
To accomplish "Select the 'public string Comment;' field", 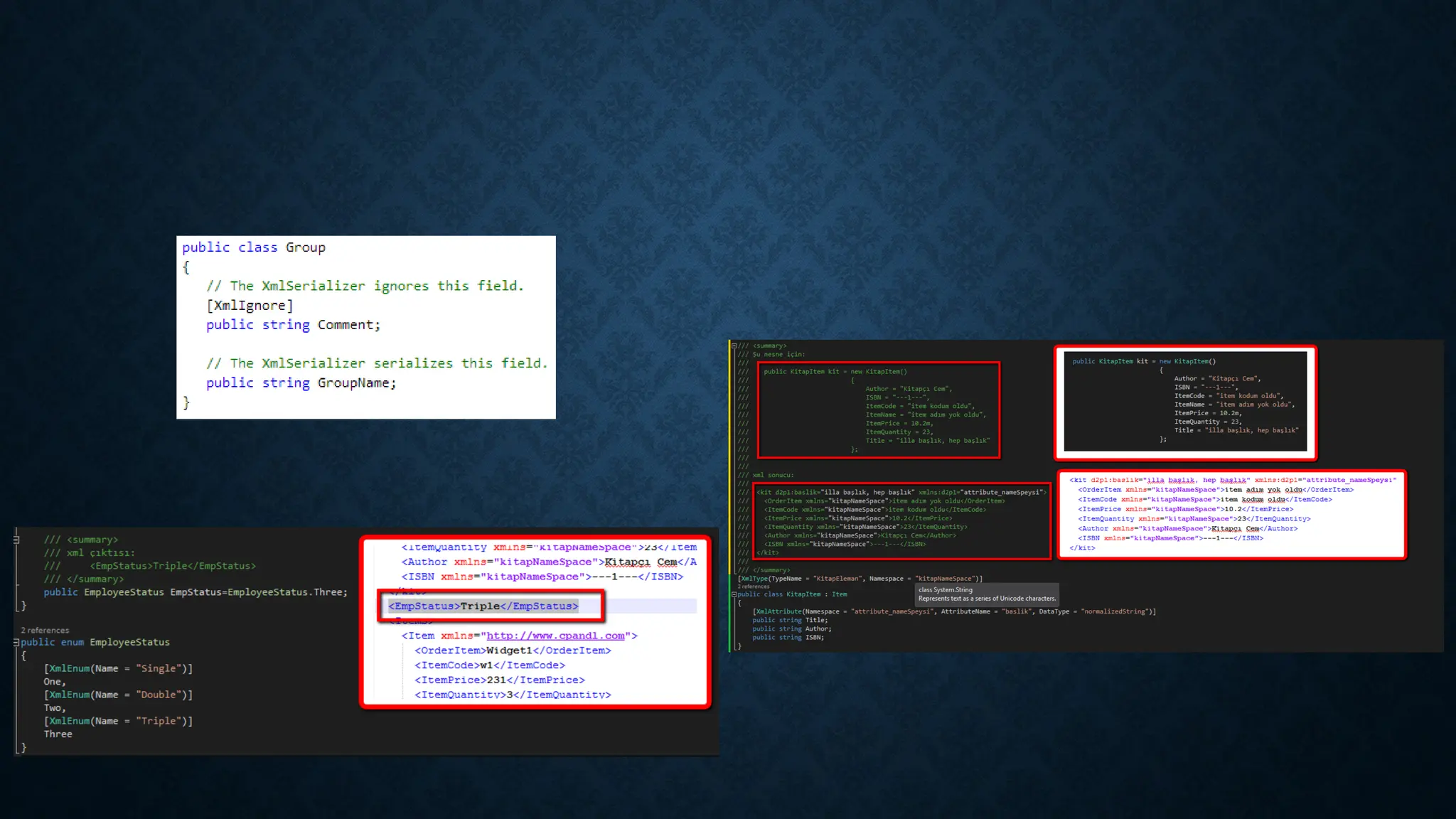I will click(294, 324).
